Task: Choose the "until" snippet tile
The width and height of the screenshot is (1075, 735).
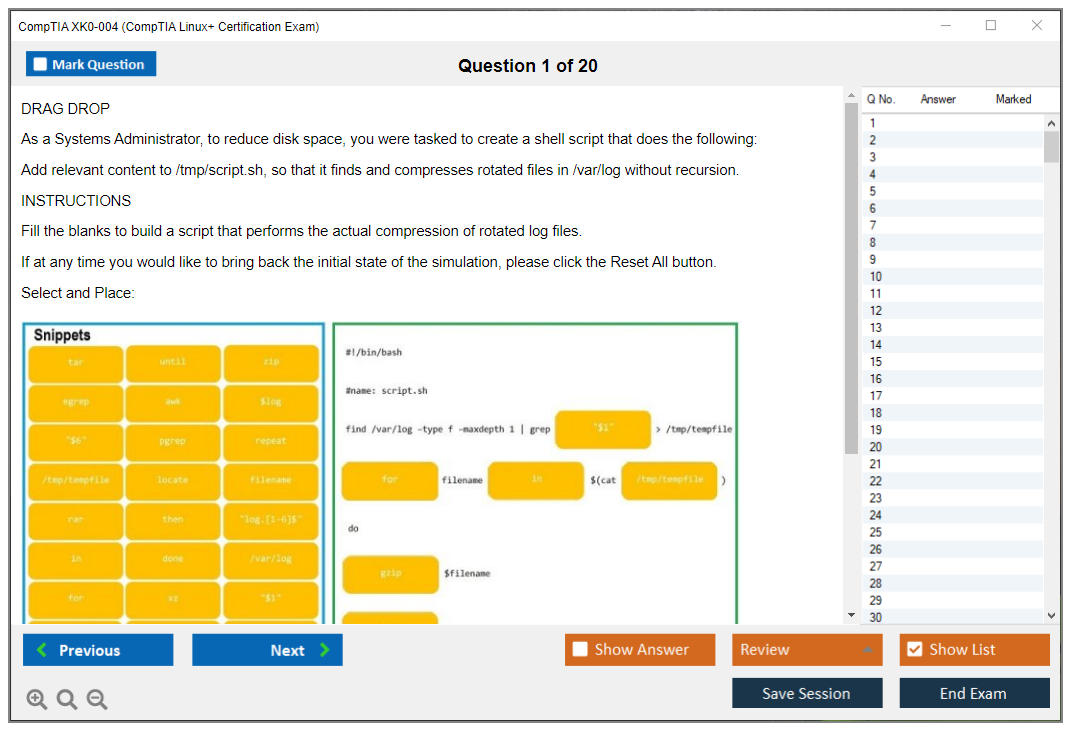Action: tap(173, 363)
